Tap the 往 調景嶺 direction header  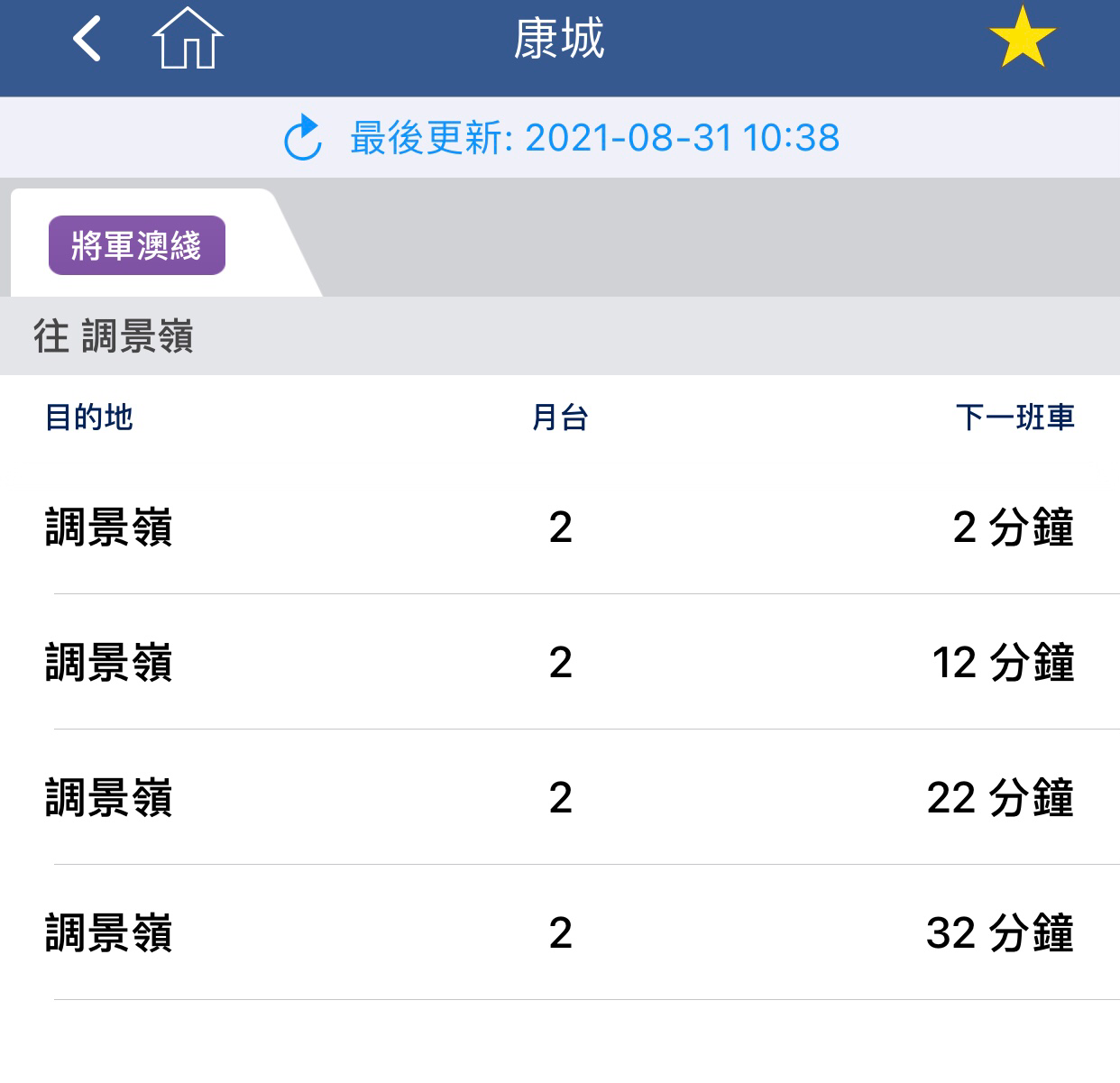(560, 336)
